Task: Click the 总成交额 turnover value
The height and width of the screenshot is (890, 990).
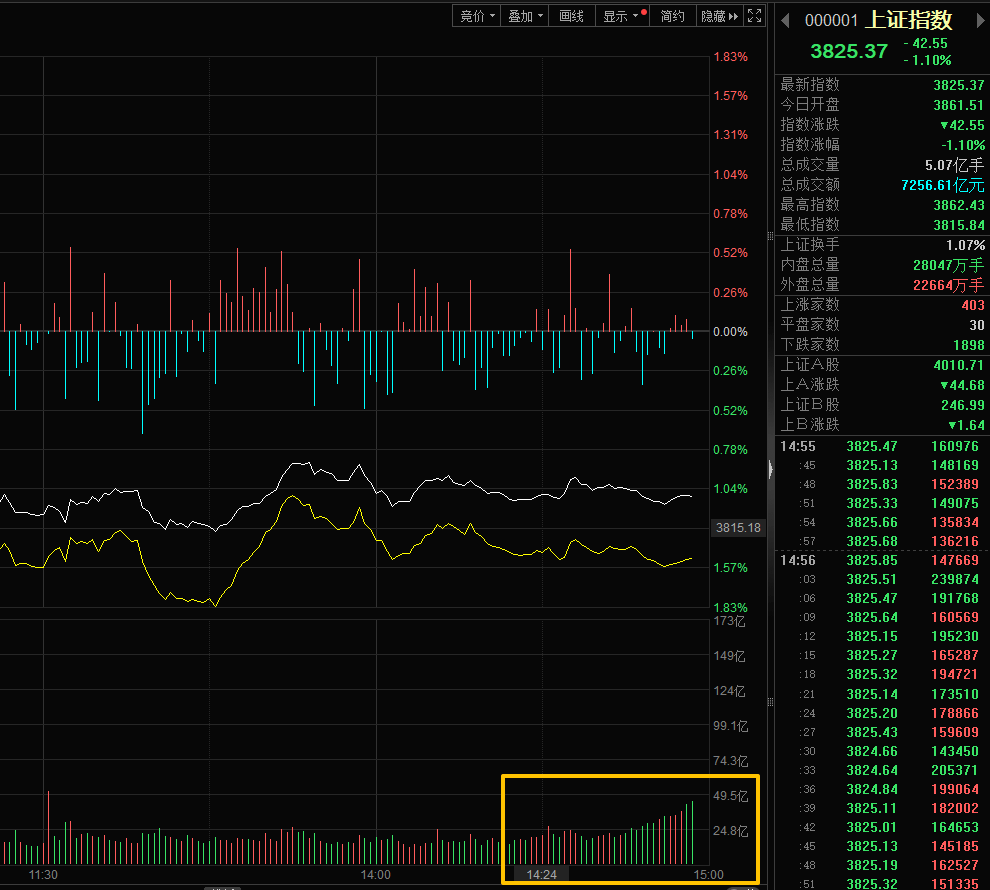Action: point(942,185)
